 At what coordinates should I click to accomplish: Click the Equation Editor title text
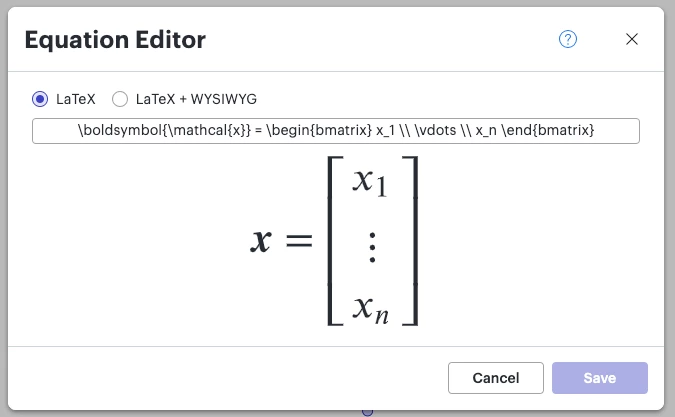click(115, 40)
